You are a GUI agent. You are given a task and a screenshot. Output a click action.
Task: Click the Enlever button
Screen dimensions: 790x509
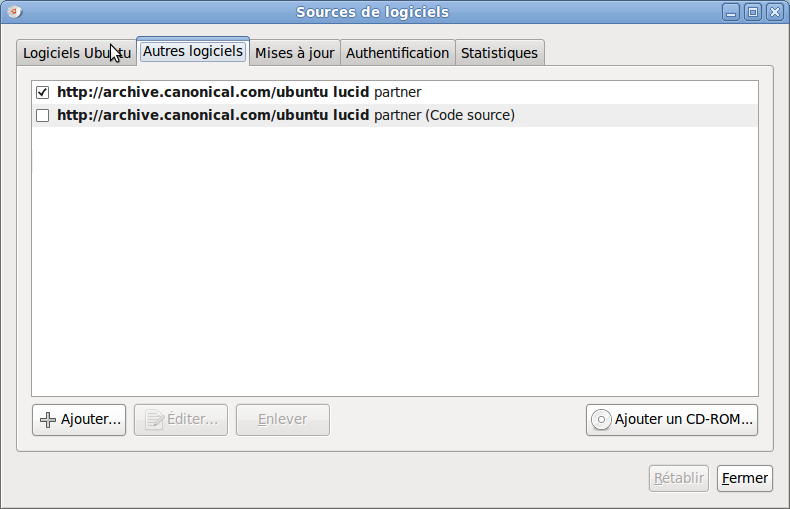coord(283,419)
